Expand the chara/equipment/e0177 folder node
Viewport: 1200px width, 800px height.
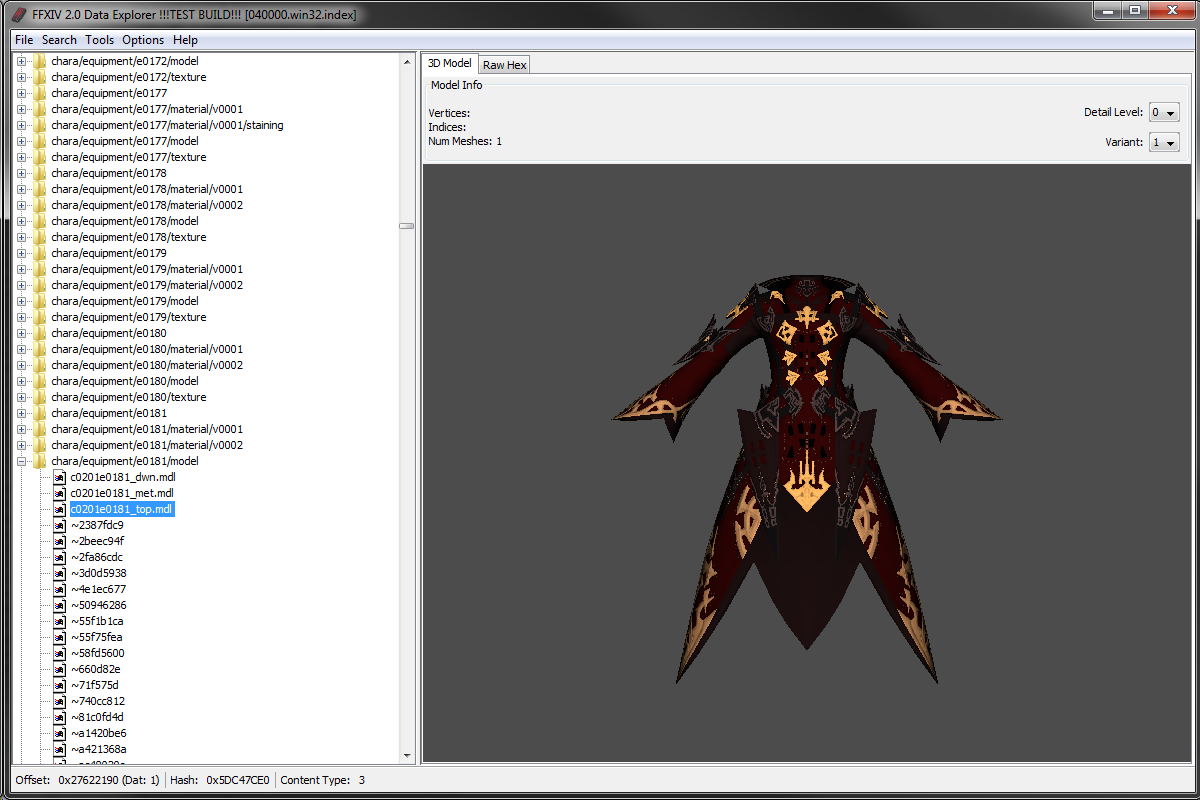pos(22,93)
